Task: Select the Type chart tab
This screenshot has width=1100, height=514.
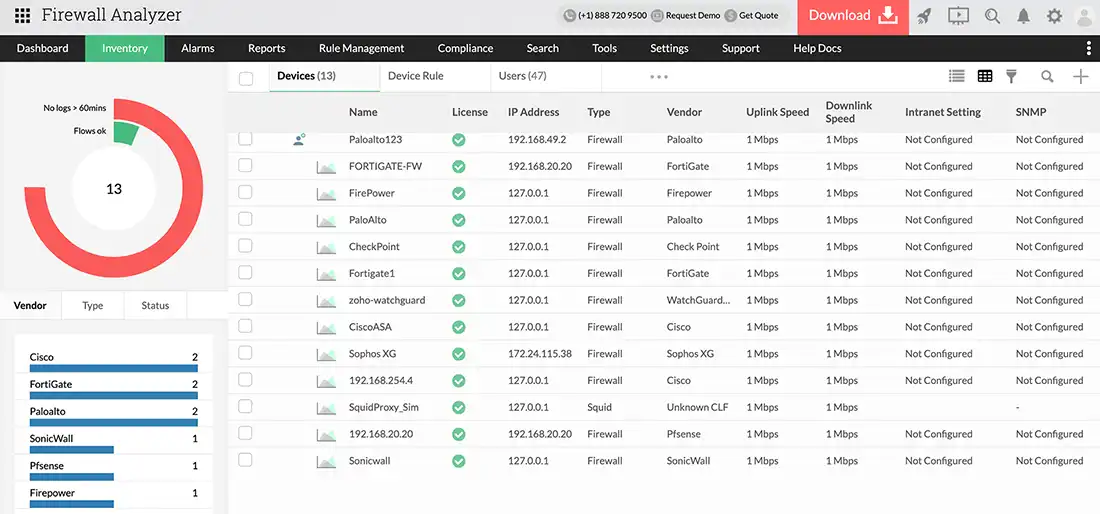Action: coord(93,306)
